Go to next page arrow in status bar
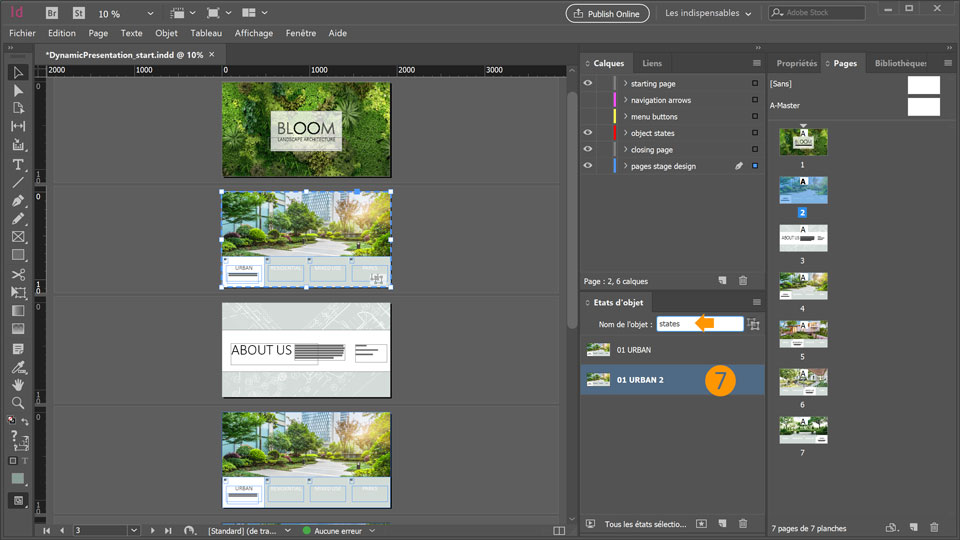Viewport: 960px width, 540px height. pyautogui.click(x=152, y=531)
